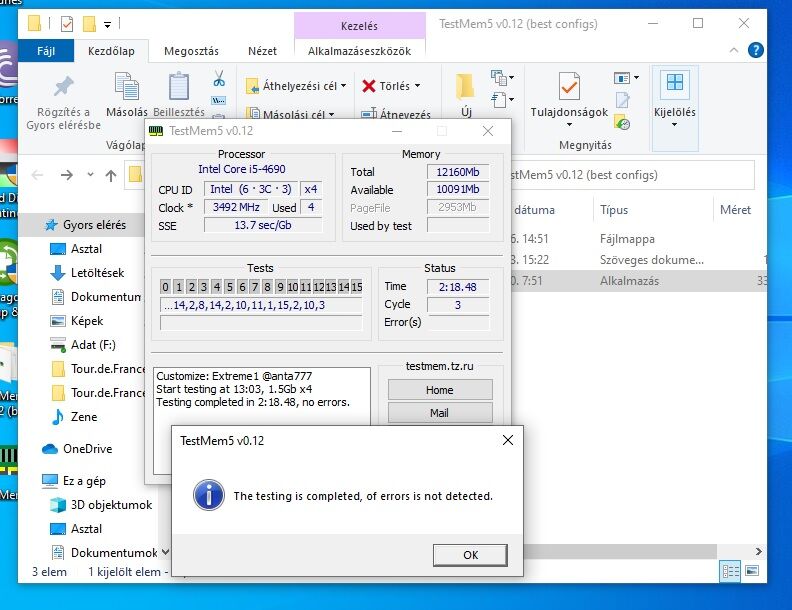Image resolution: width=792 pixels, height=610 pixels.
Task: Open the Adat (F:) drive
Action: pos(93,345)
